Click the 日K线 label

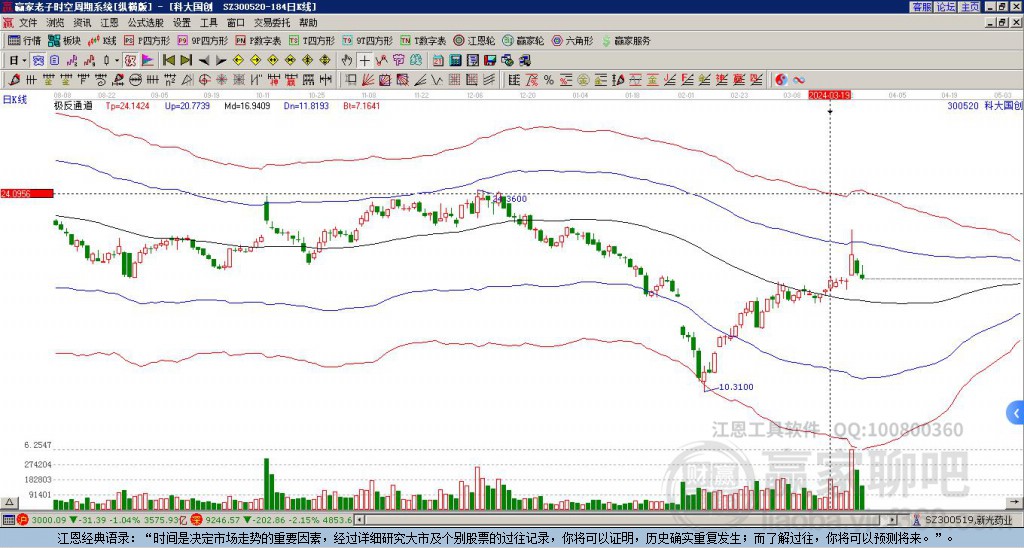click(x=14, y=100)
